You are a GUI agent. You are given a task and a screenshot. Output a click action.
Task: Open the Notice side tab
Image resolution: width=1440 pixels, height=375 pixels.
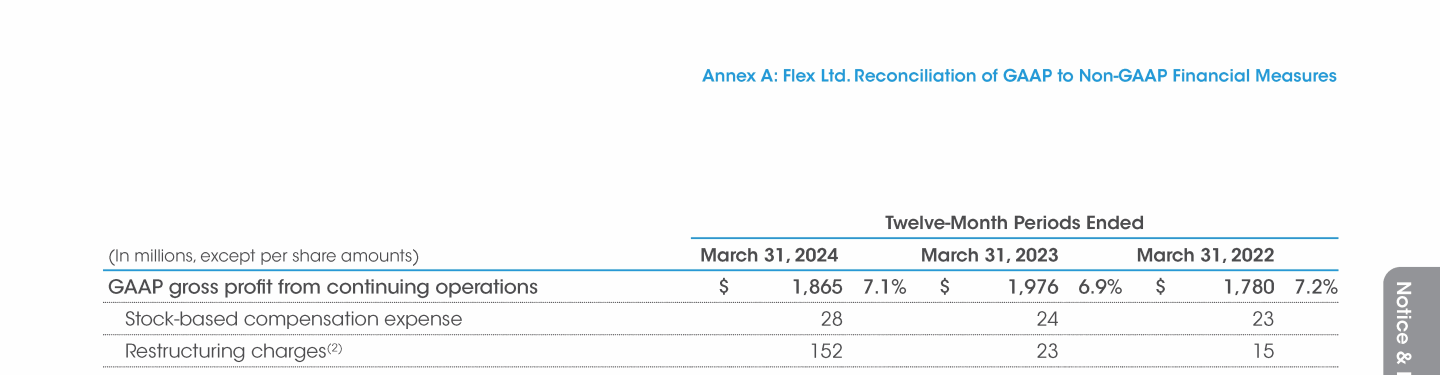[1412, 320]
